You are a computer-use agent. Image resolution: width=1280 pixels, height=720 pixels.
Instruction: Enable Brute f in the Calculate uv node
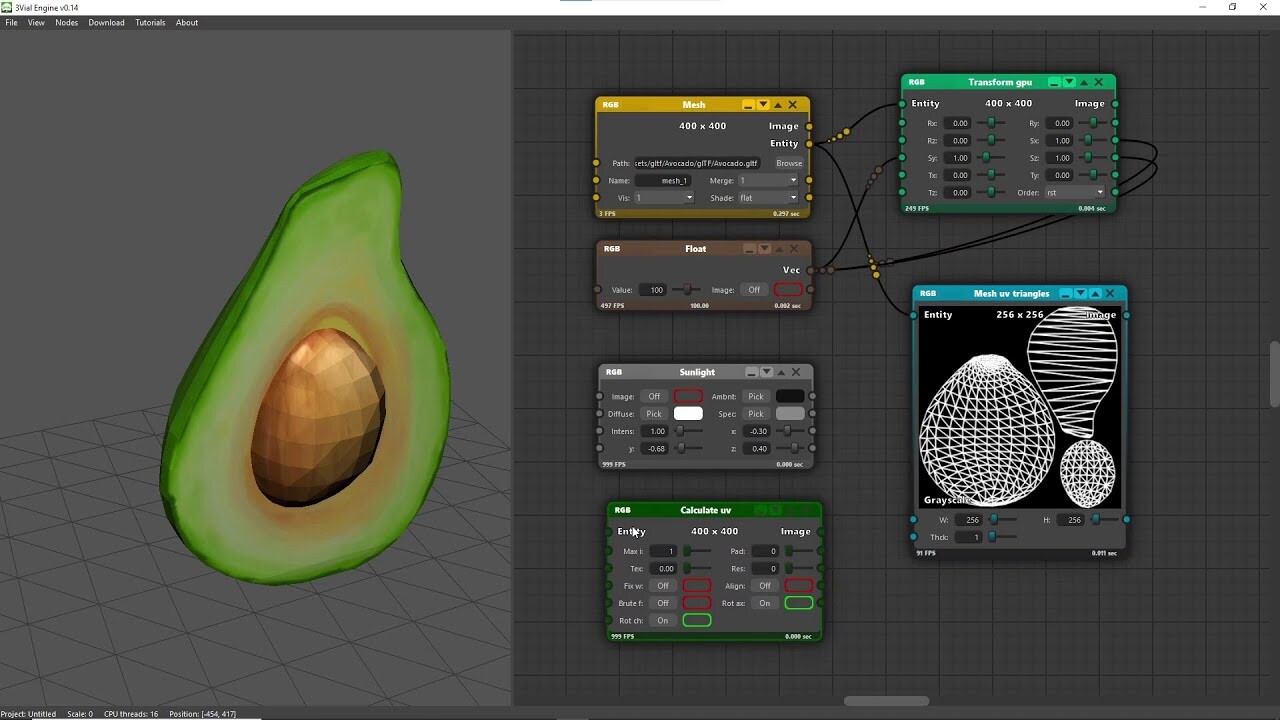[x=661, y=603]
